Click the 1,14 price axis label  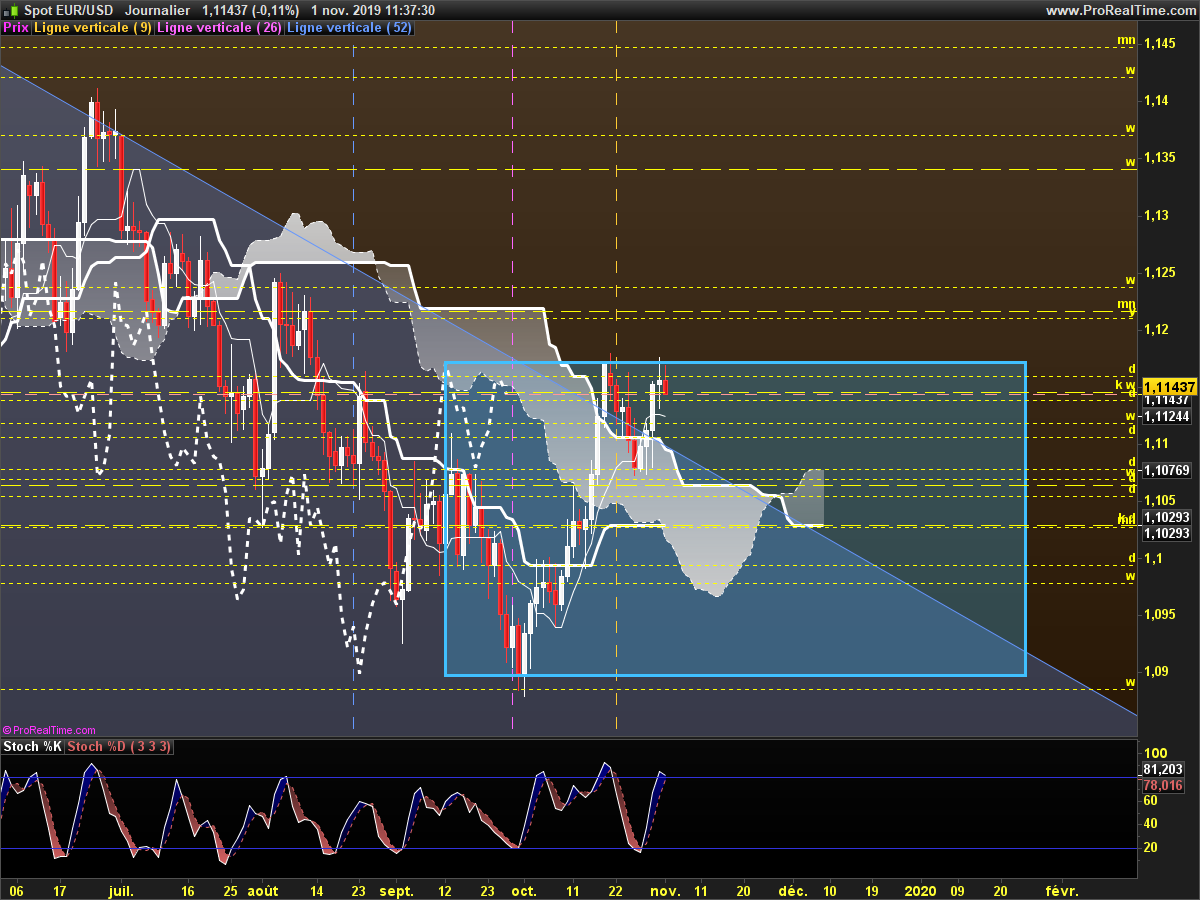pyautogui.click(x=1156, y=100)
